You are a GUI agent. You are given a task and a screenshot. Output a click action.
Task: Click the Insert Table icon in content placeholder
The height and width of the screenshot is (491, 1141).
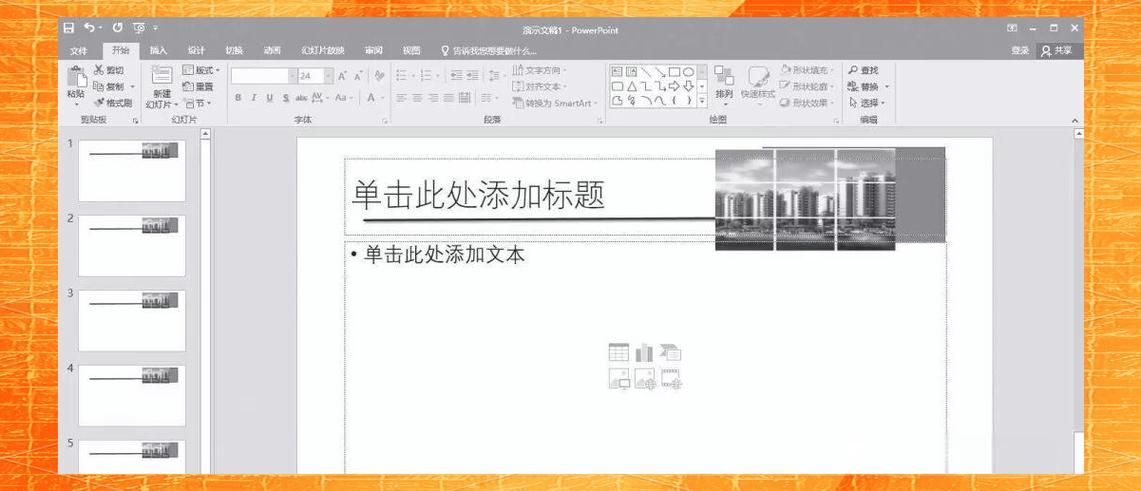pos(619,353)
